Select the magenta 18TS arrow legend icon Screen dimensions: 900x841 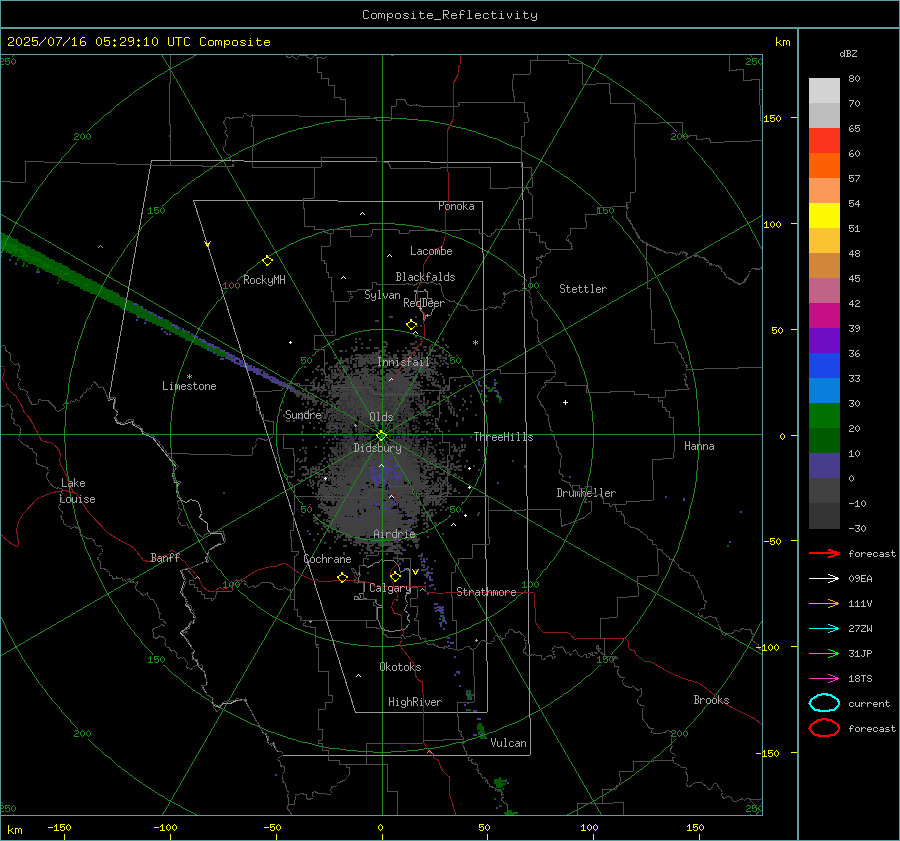(x=824, y=679)
